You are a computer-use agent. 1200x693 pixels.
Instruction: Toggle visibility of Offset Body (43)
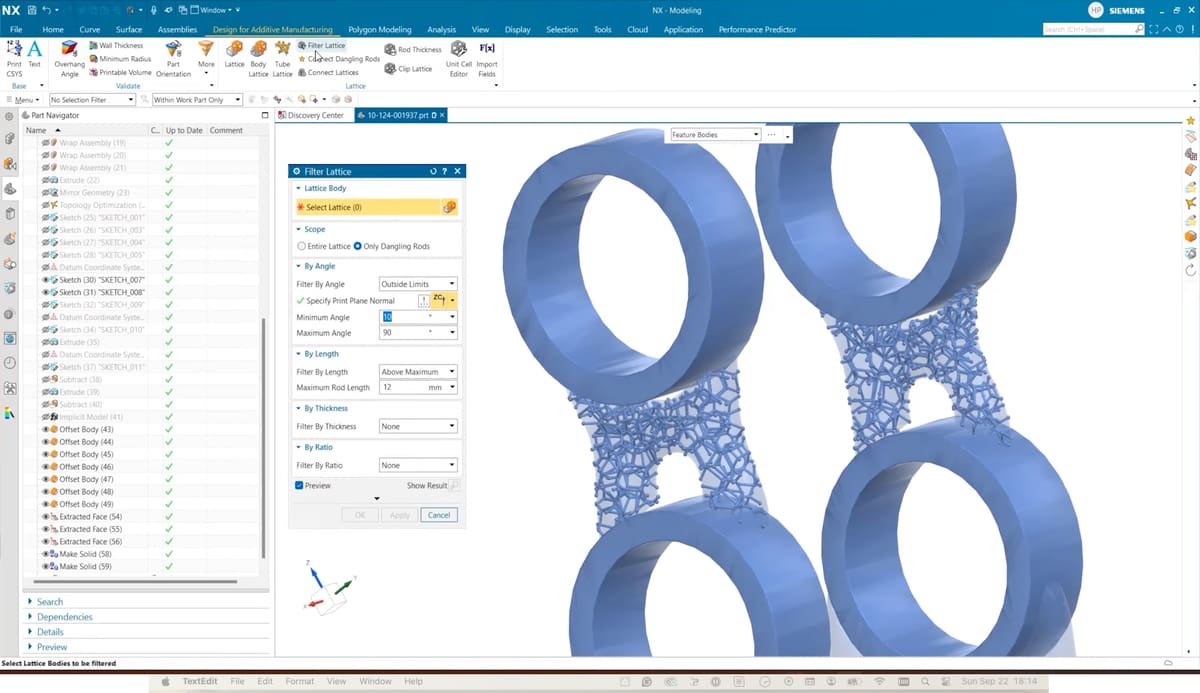point(46,430)
